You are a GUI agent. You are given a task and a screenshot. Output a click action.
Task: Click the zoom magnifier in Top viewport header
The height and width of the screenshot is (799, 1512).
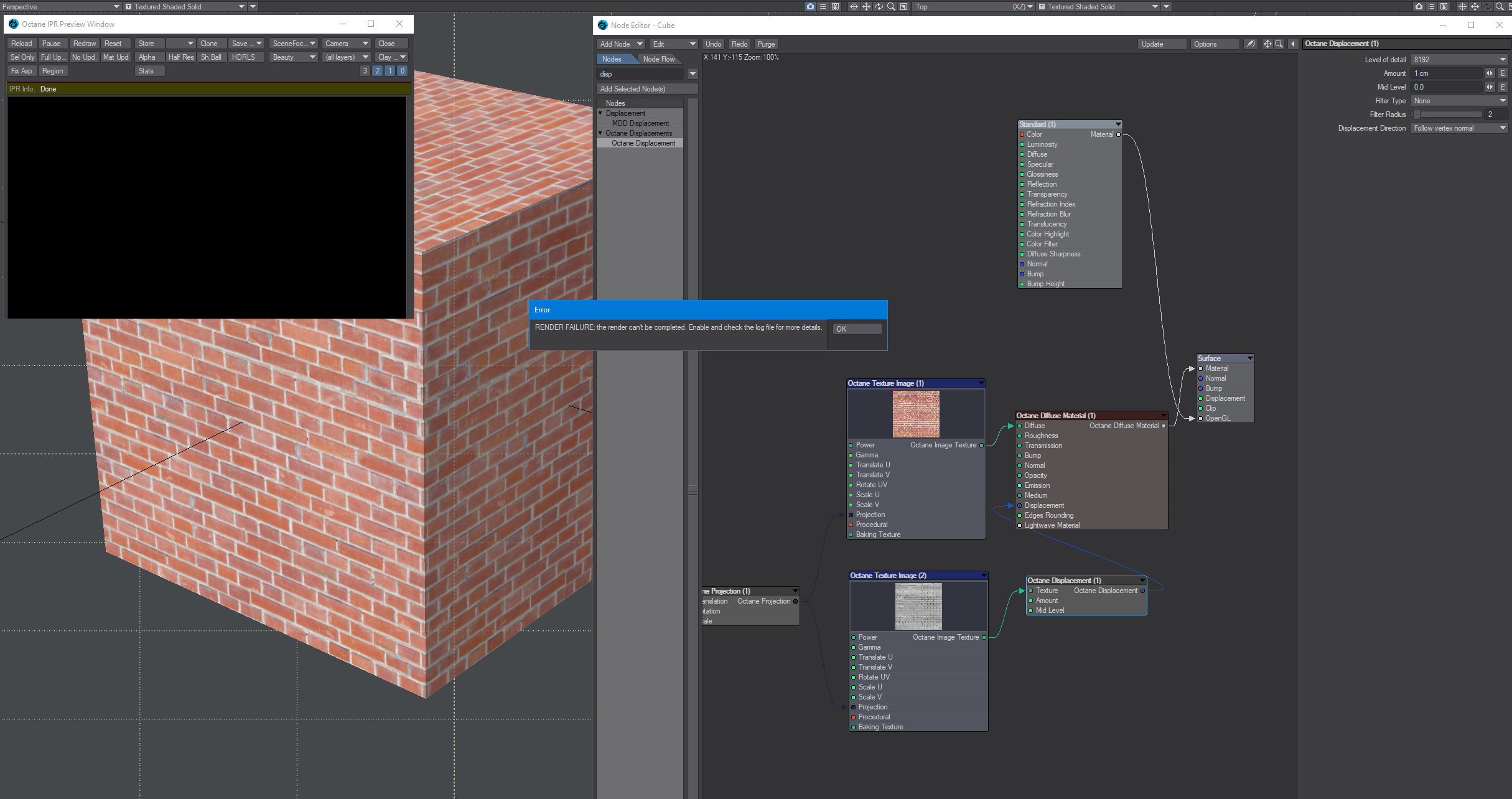coord(1499,6)
